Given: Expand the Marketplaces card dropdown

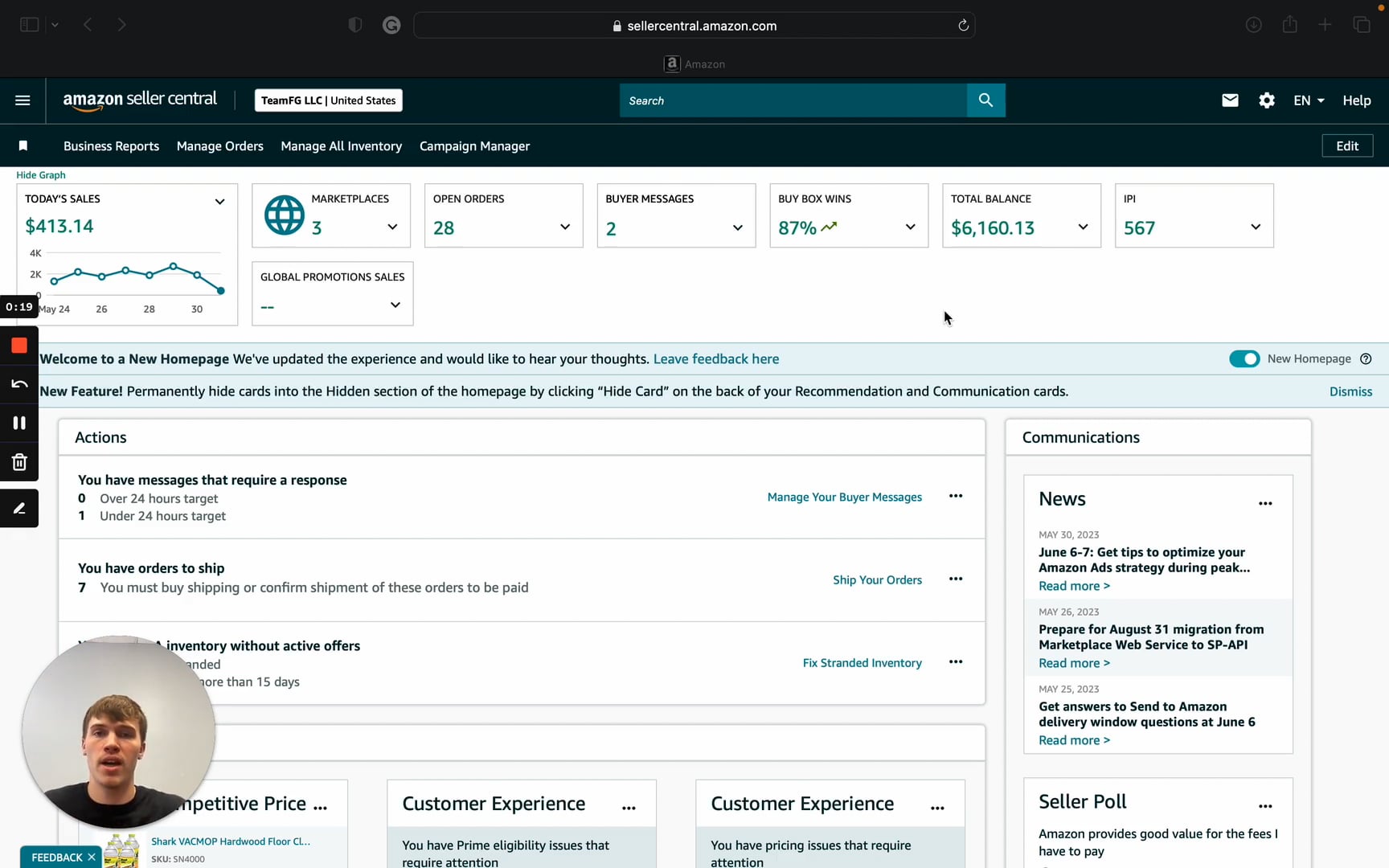Looking at the screenshot, I should [x=392, y=227].
